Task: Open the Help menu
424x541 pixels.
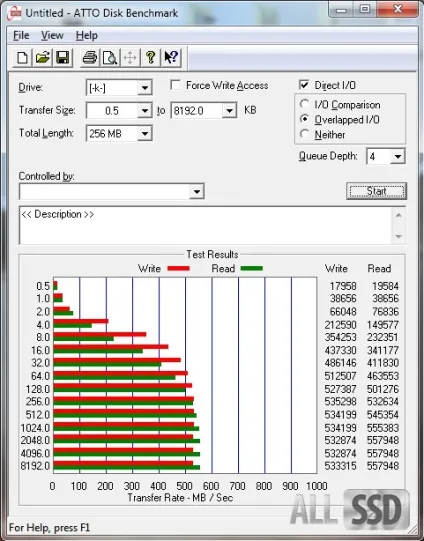Action: coord(87,35)
